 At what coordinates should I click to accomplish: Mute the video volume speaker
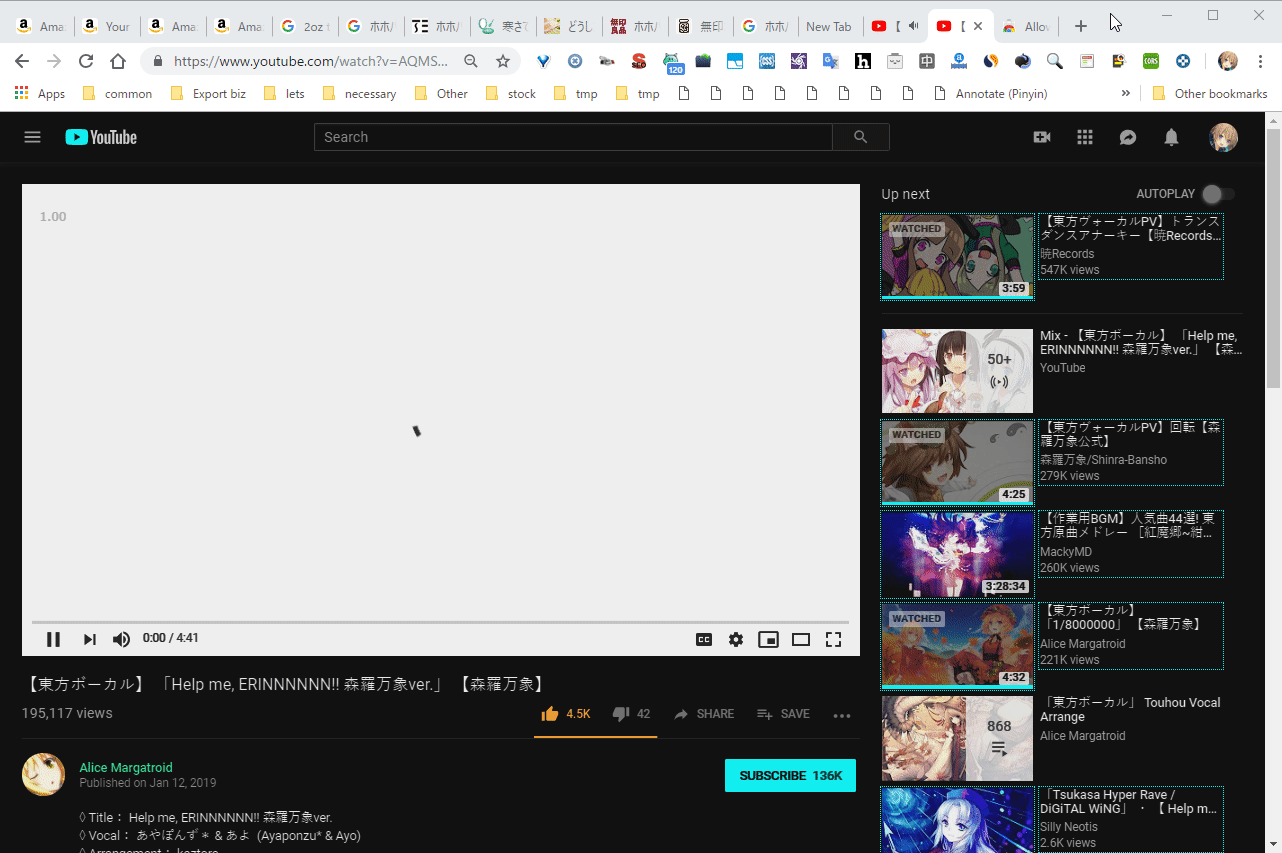tap(121, 640)
